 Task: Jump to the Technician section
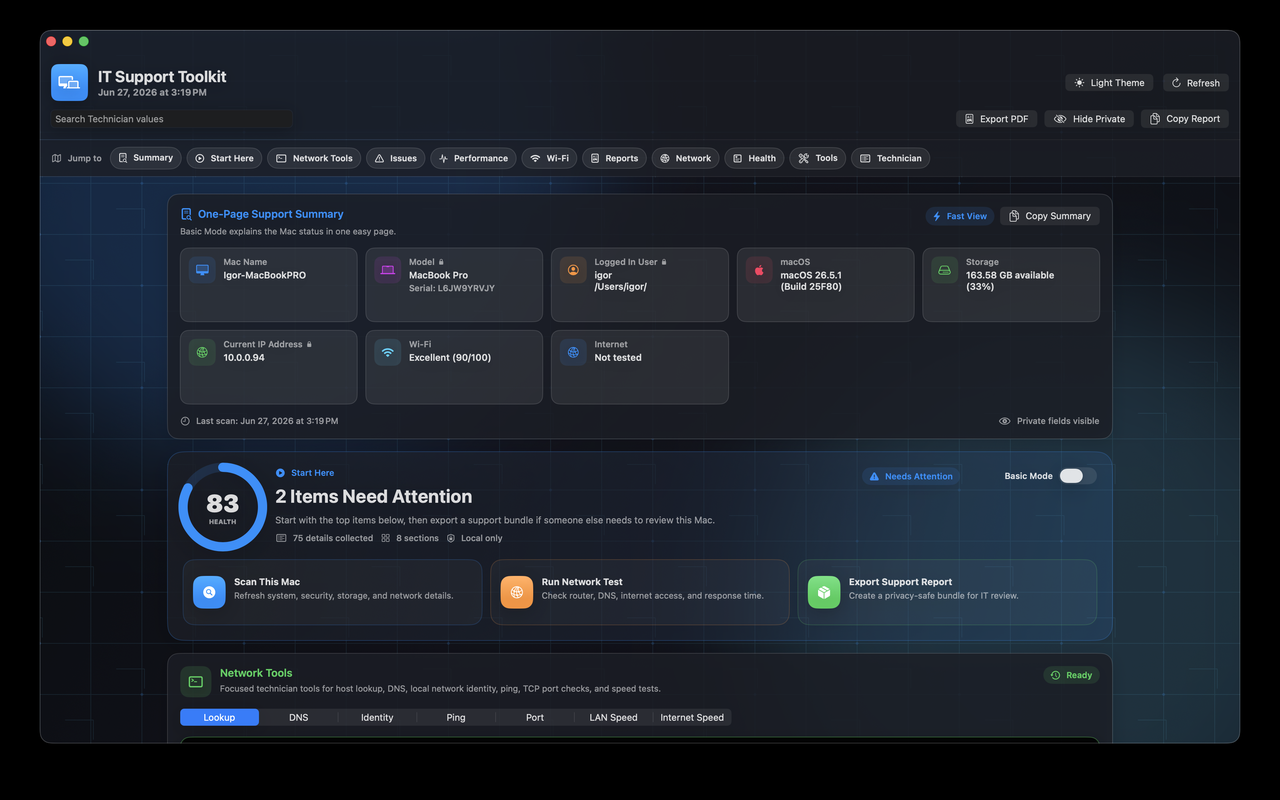(890, 158)
